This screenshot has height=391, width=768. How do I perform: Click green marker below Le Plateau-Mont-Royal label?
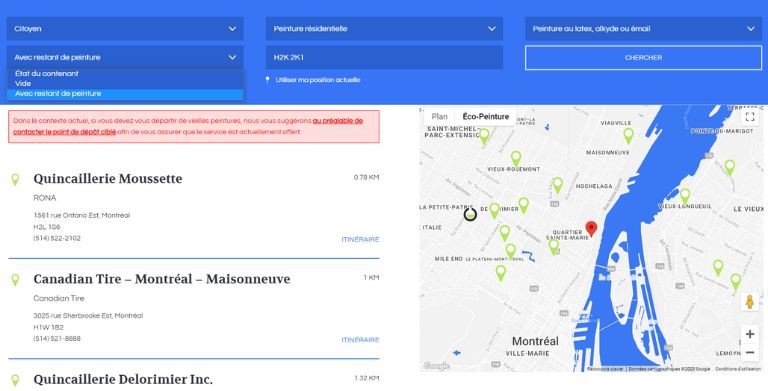click(501, 273)
